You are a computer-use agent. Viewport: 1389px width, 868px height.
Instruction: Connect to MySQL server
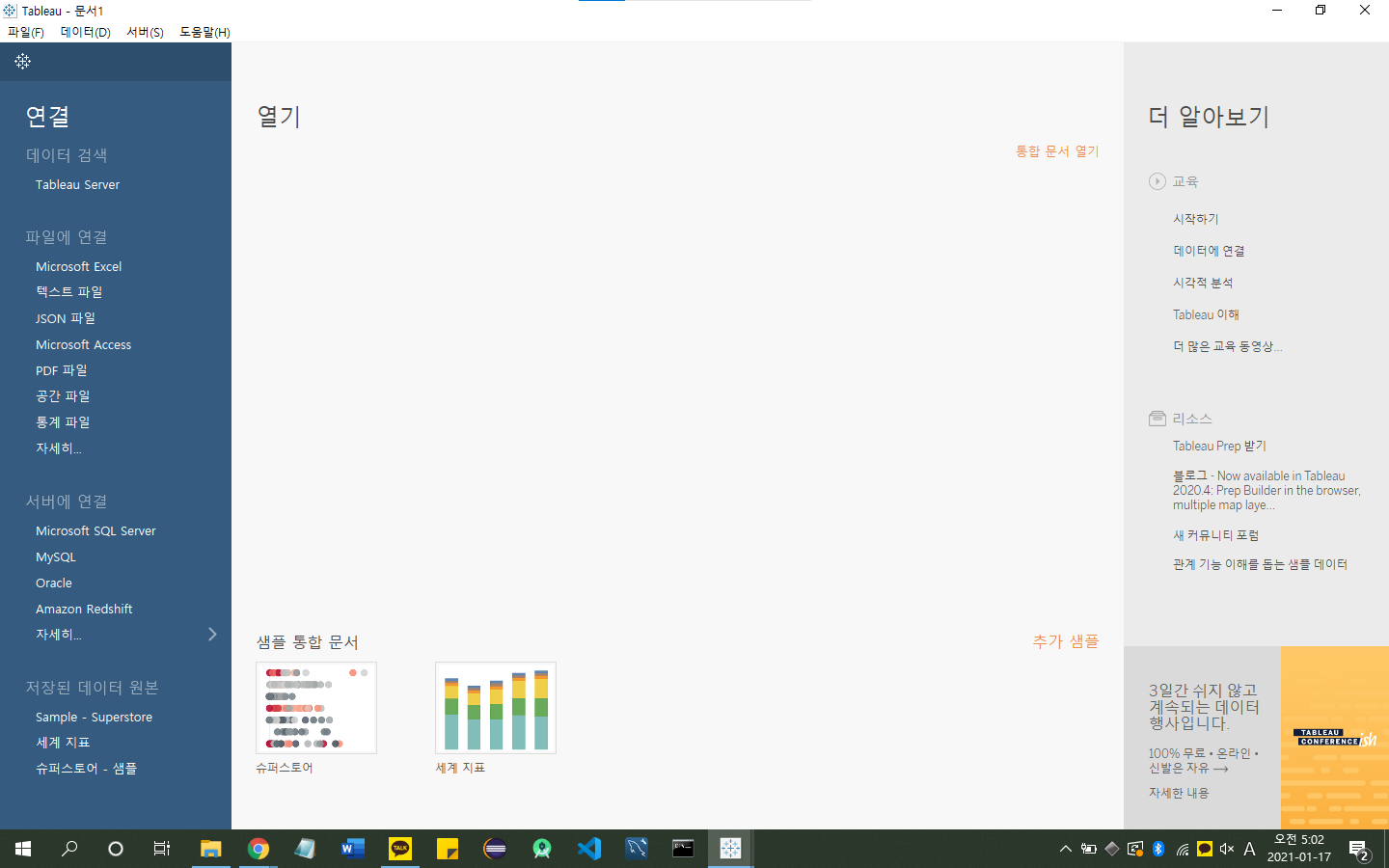click(x=56, y=556)
